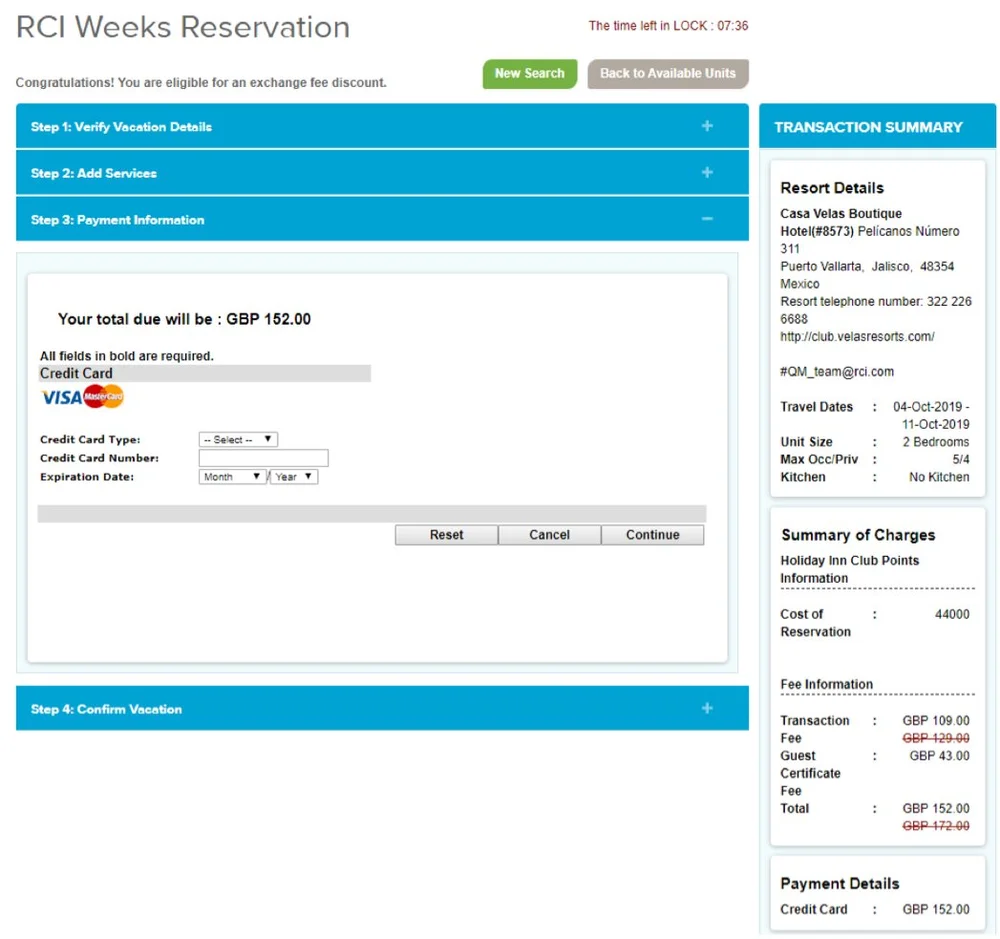Focus the Credit Card Number field
Image resolution: width=1000 pixels, height=939 pixels.
click(263, 458)
